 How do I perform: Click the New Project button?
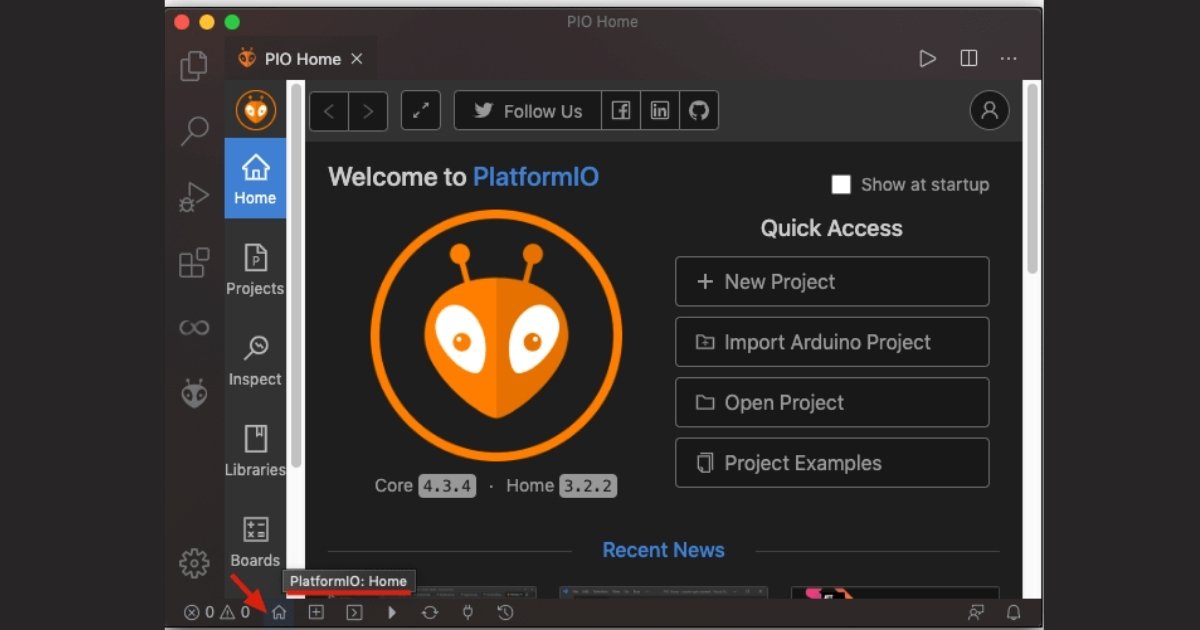coord(832,282)
